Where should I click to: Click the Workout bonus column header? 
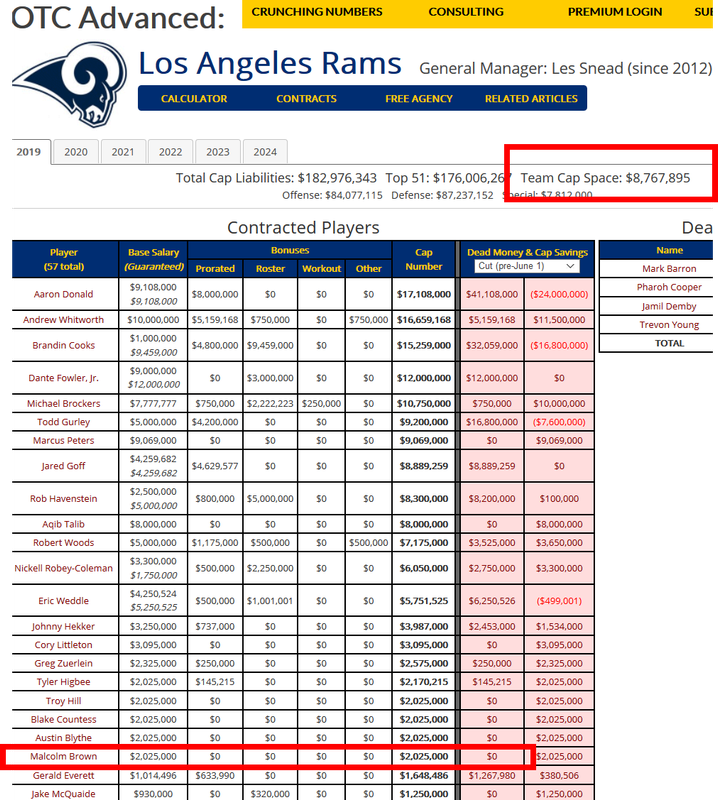pos(321,268)
